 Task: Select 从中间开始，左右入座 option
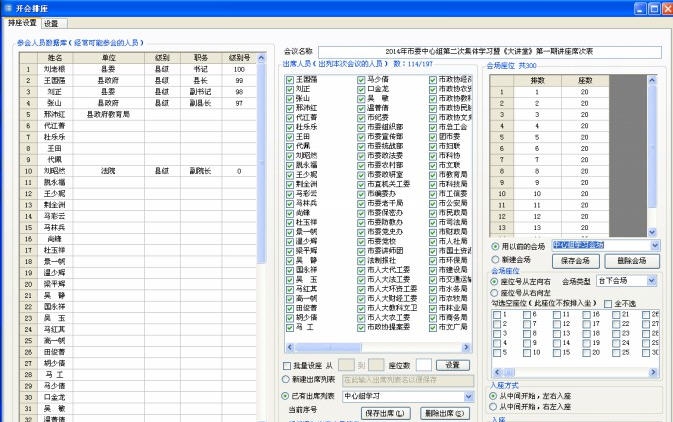[494, 396]
